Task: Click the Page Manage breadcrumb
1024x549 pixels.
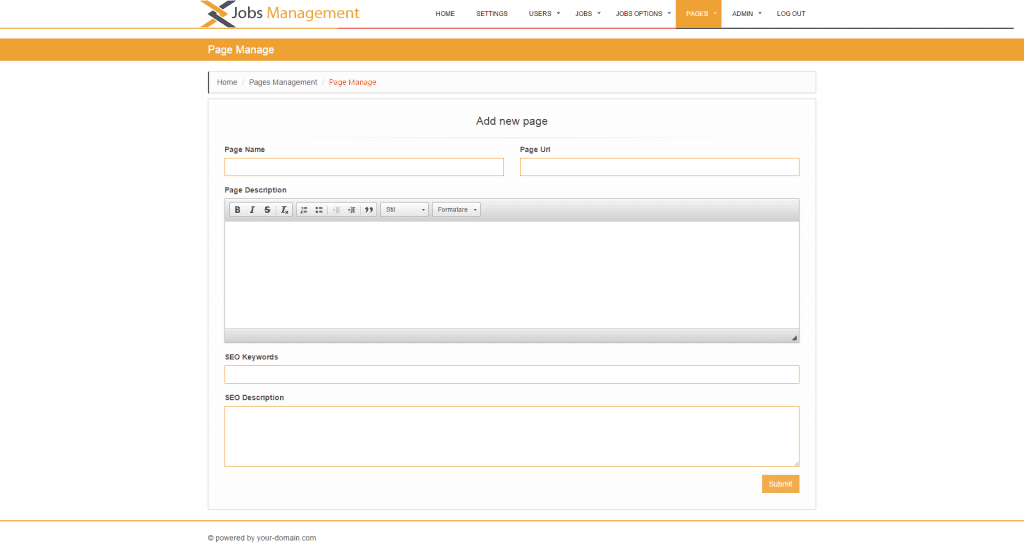Action: click(352, 82)
